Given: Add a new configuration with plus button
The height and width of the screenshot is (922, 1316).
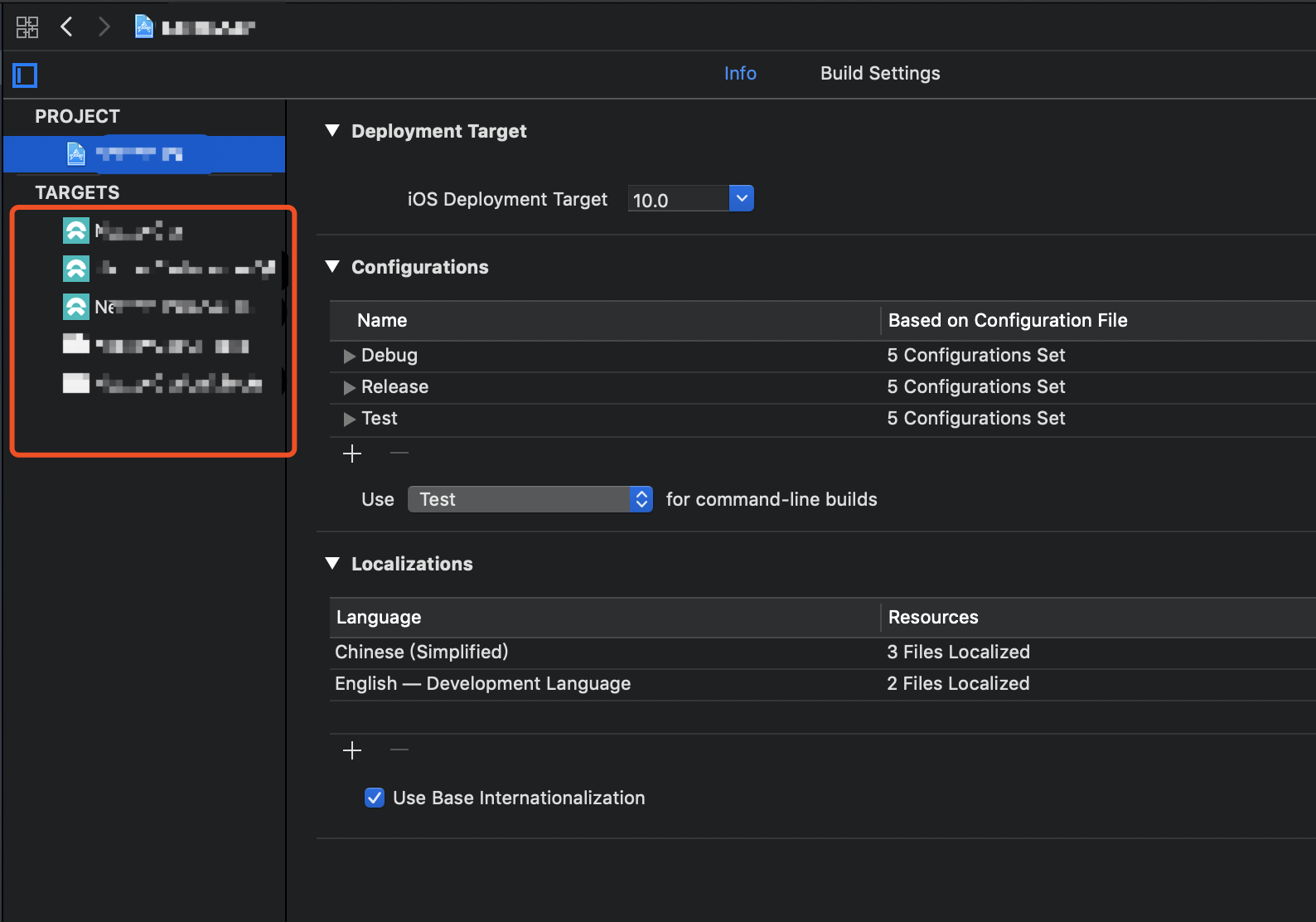Looking at the screenshot, I should coord(352,454).
